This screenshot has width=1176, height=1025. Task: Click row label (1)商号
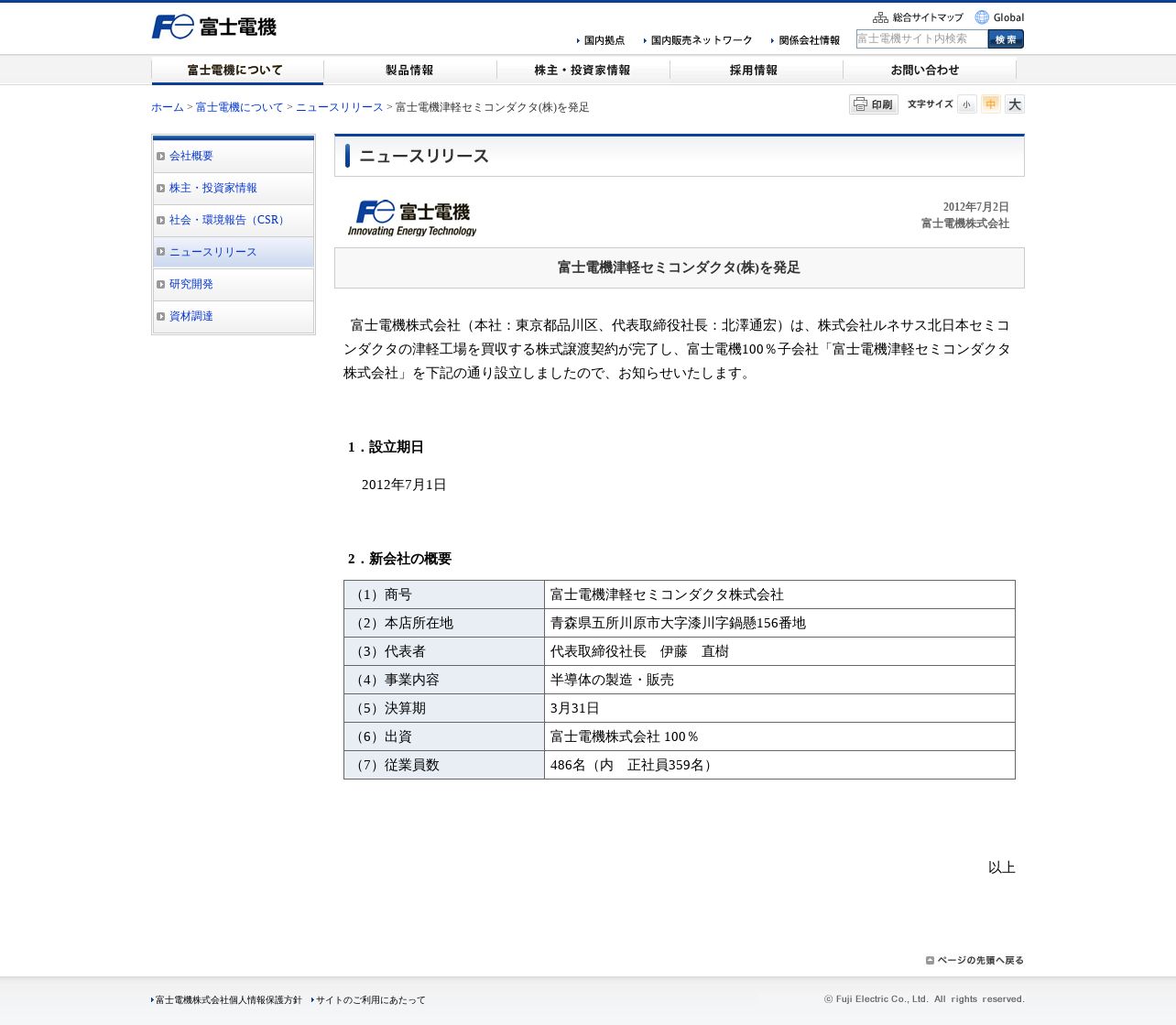[444, 594]
